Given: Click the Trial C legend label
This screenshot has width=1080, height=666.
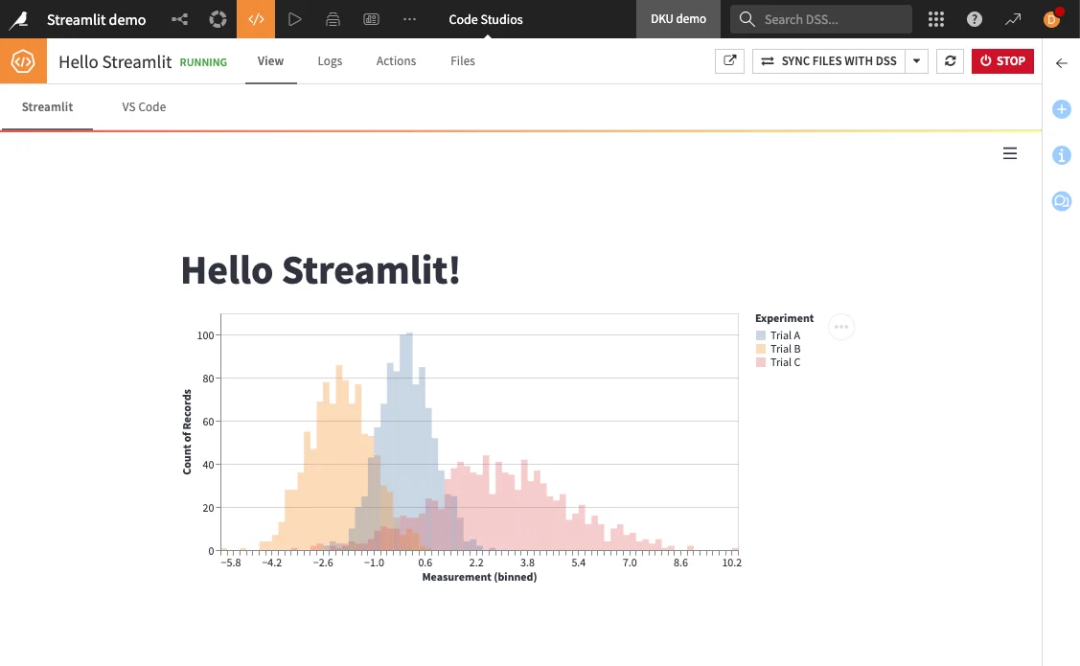Looking at the screenshot, I should point(785,362).
